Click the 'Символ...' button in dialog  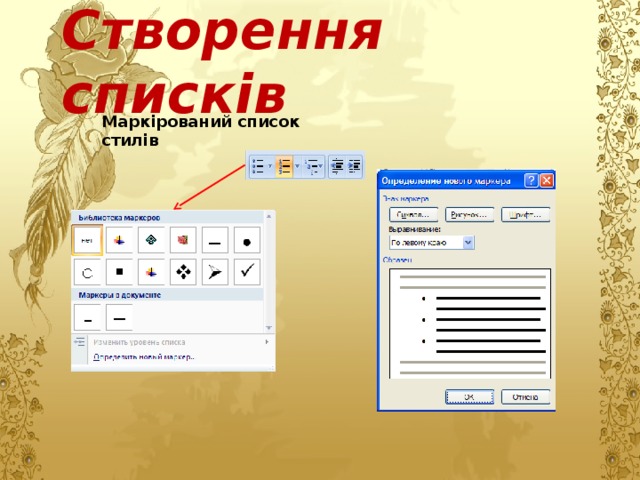[x=413, y=215]
